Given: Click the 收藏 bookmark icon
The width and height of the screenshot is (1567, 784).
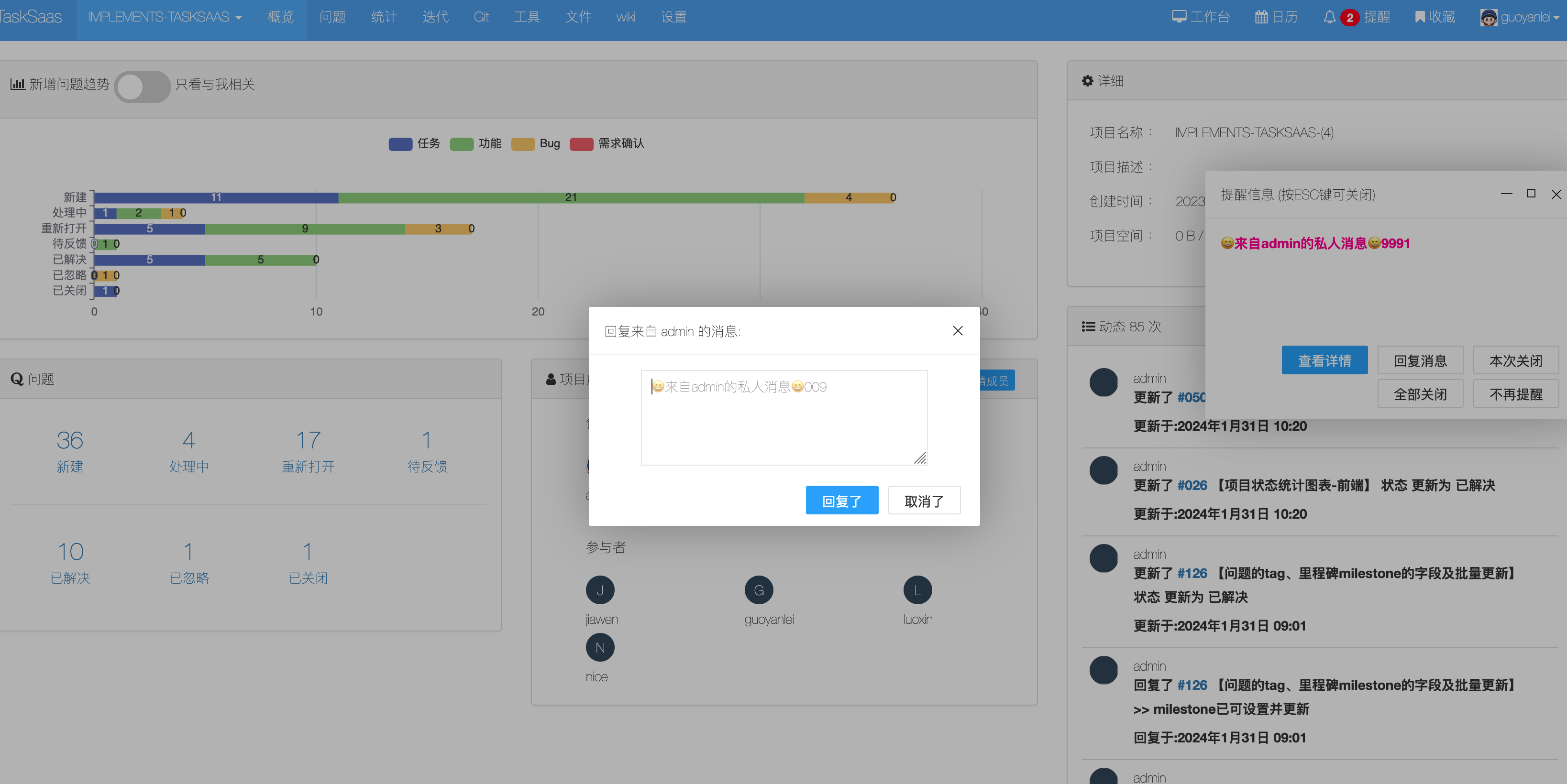Looking at the screenshot, I should 1420,16.
